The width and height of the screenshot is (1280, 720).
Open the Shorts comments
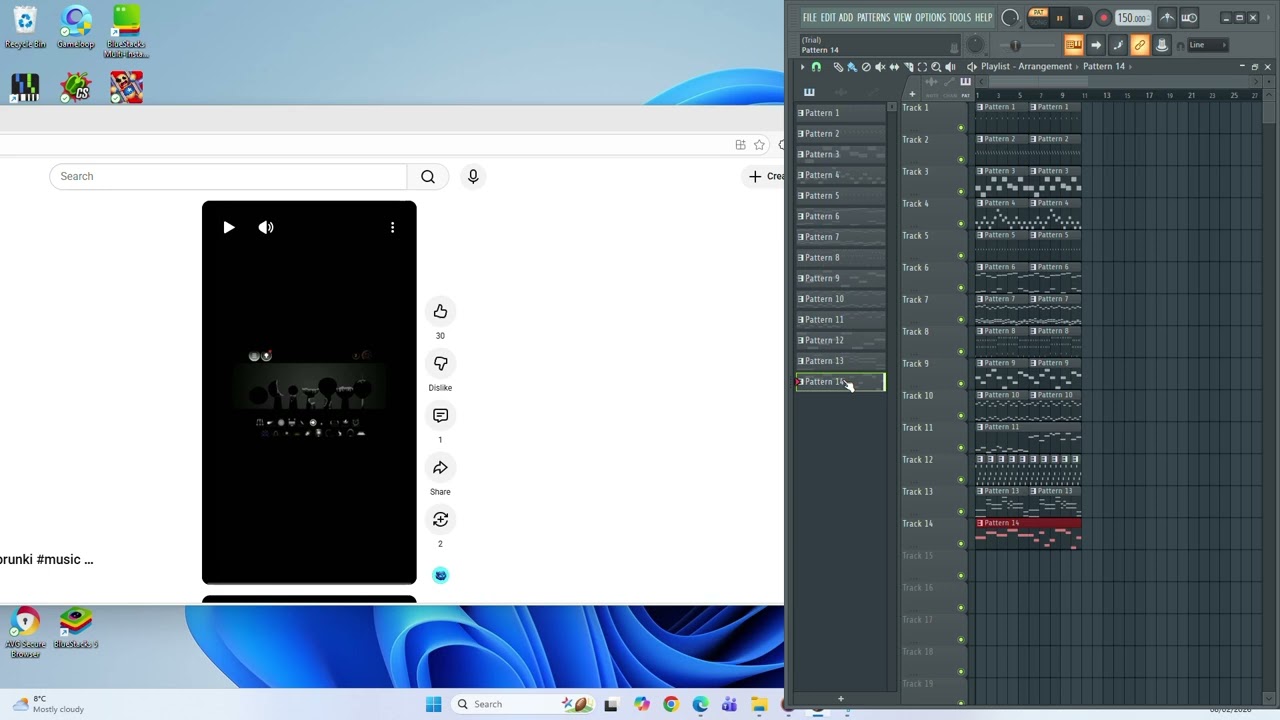[x=440, y=415]
